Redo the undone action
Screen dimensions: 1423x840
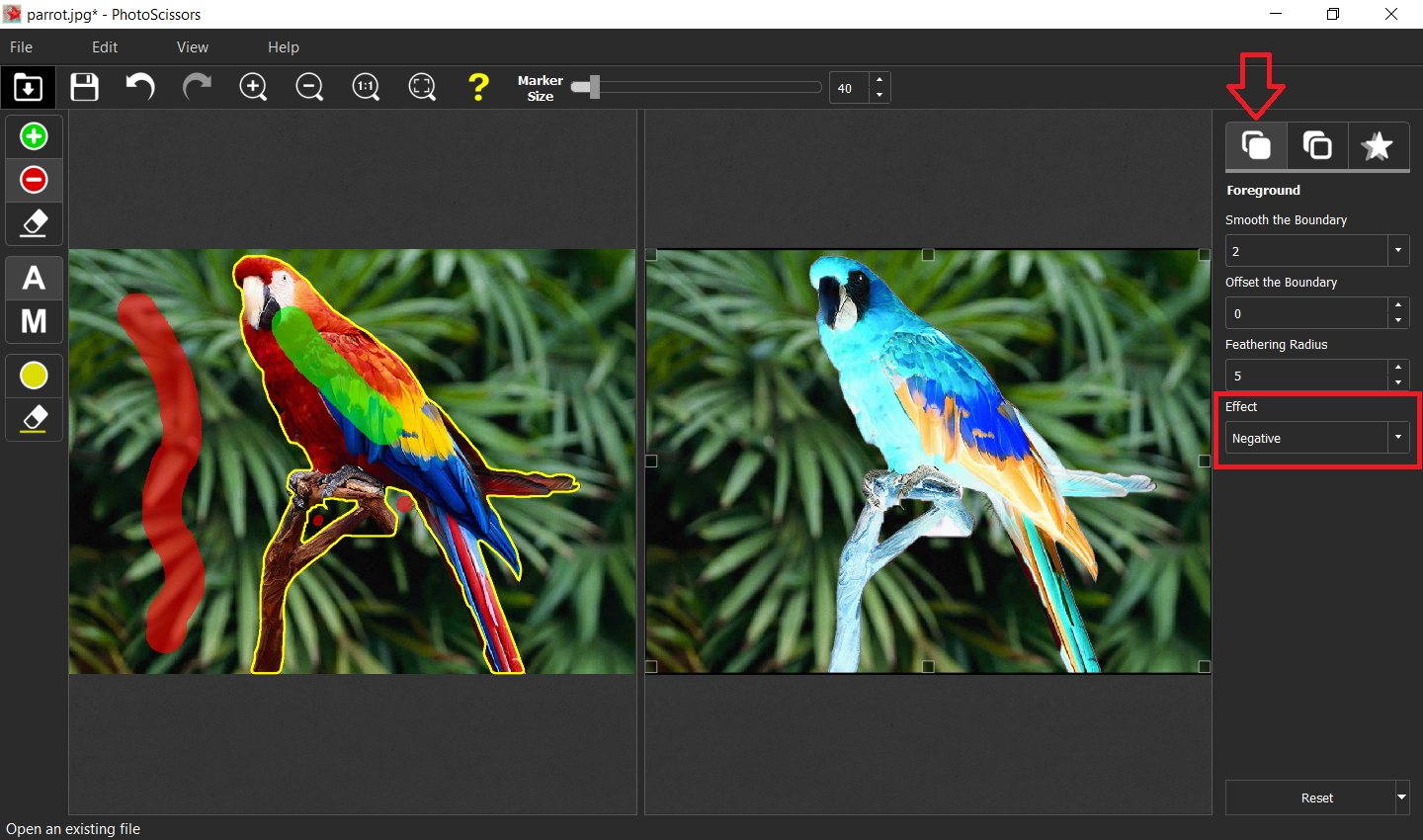coord(197,87)
